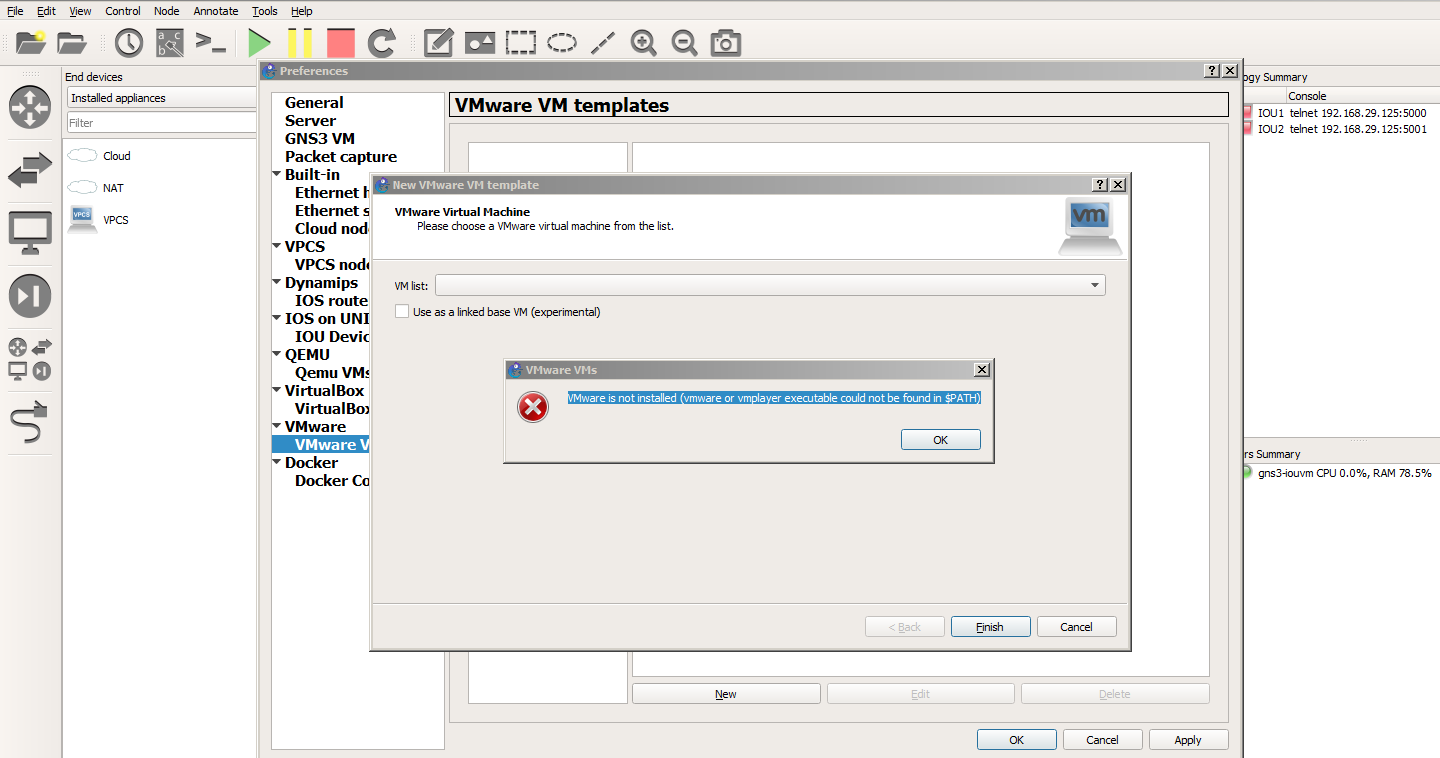Click Finish in the VMware template wizard
This screenshot has height=758, width=1440.
coord(990,627)
